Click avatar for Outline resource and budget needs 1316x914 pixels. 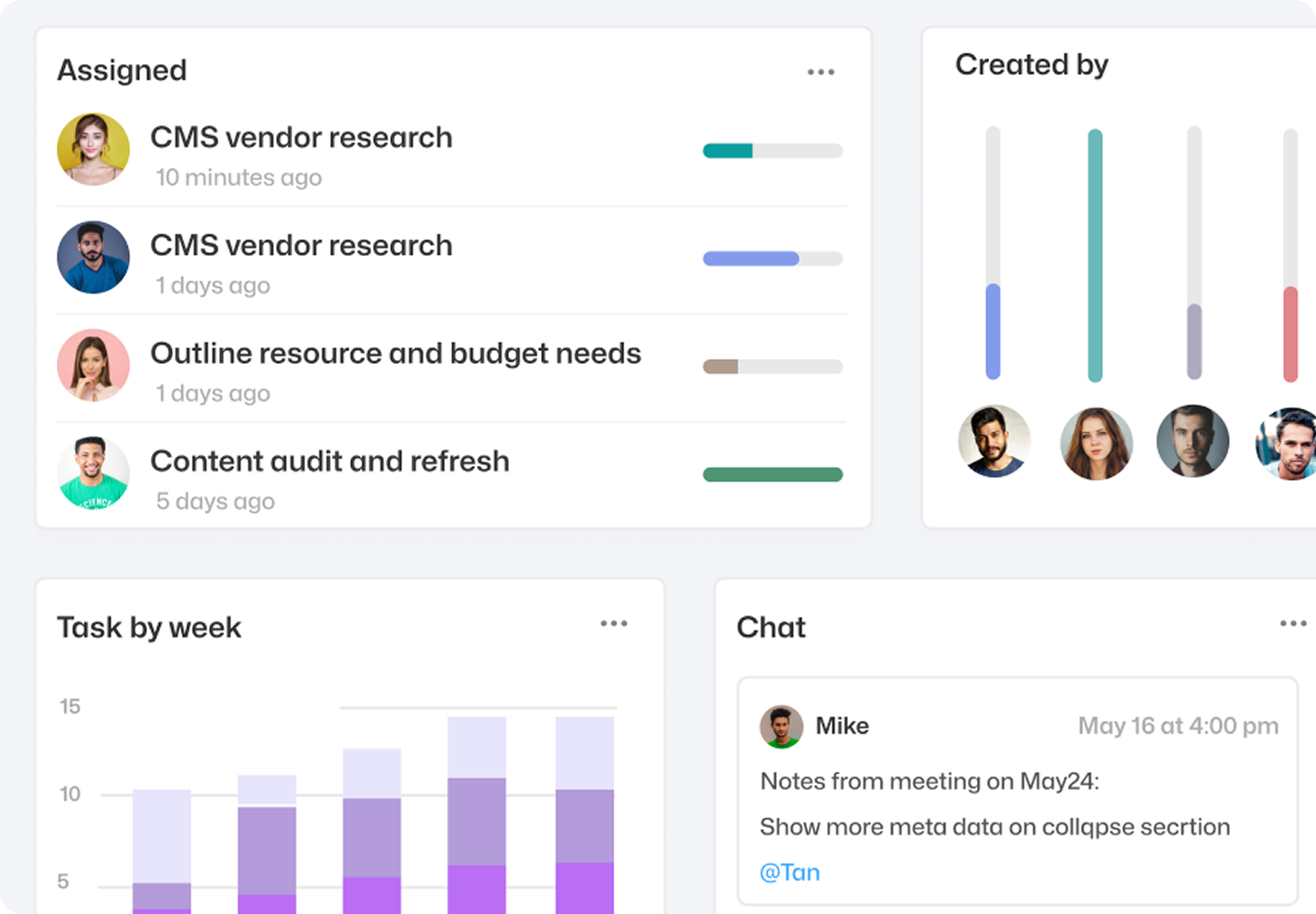(93, 366)
